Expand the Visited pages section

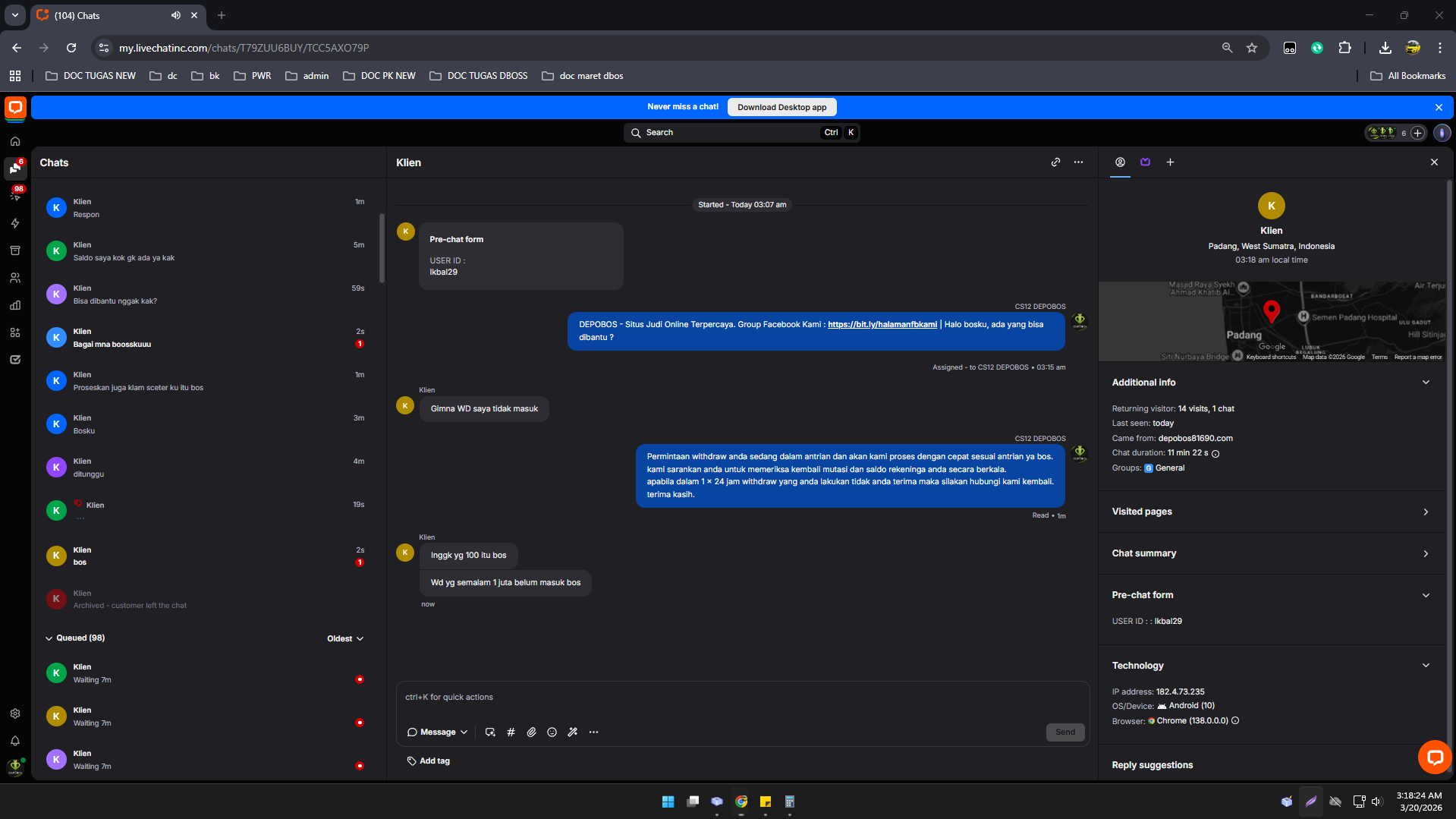pos(1426,512)
